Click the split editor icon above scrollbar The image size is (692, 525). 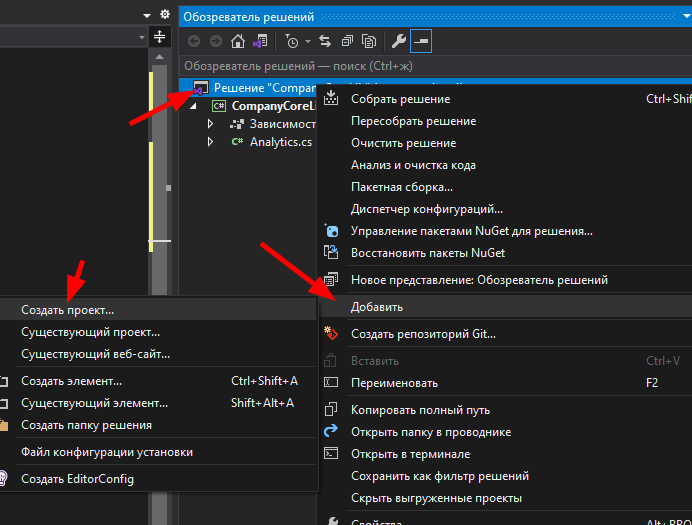click(x=160, y=37)
